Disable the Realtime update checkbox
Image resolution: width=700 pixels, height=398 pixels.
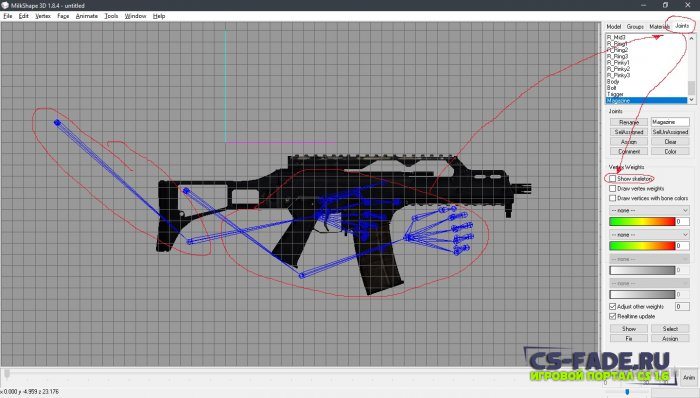pos(612,316)
